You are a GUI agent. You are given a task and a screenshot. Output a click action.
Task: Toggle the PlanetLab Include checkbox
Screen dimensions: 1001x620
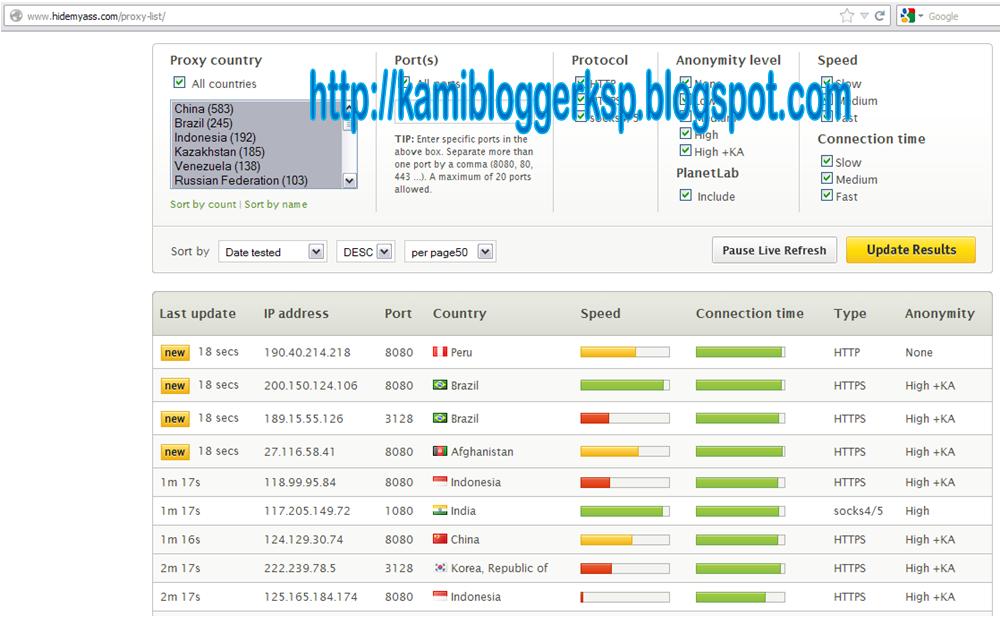(685, 195)
